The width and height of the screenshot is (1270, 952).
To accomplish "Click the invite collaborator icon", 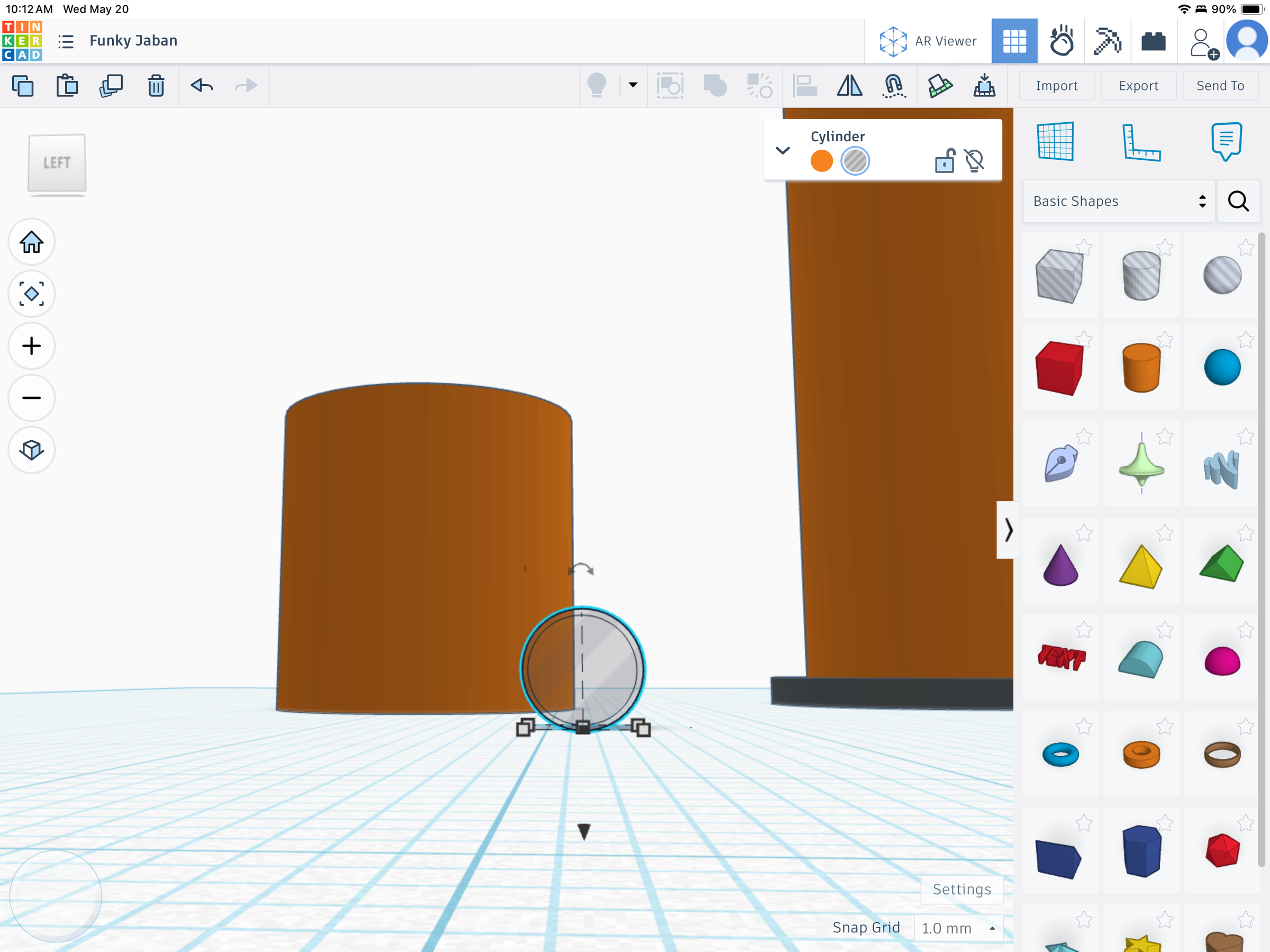I will coord(1204,42).
